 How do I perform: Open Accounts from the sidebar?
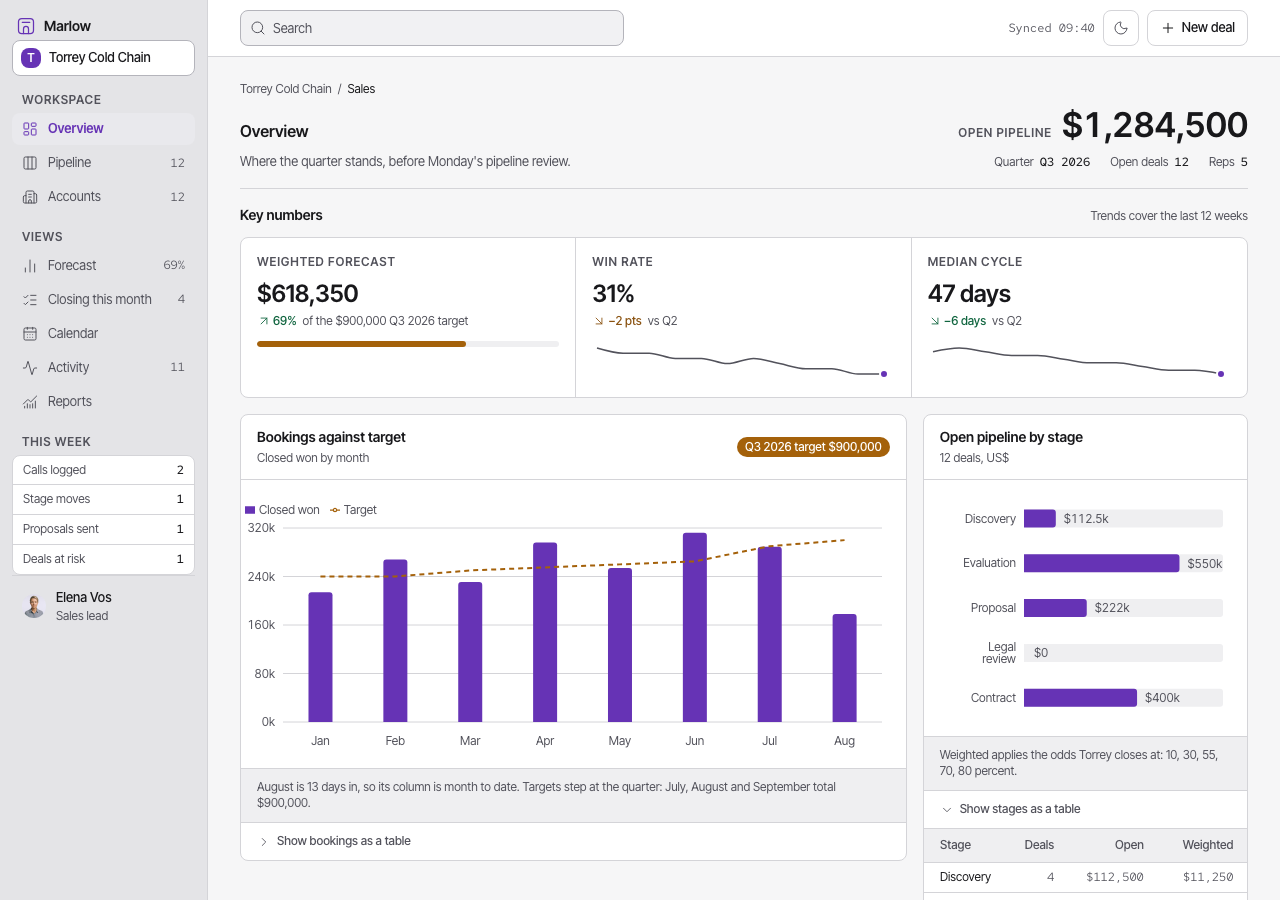(103, 197)
